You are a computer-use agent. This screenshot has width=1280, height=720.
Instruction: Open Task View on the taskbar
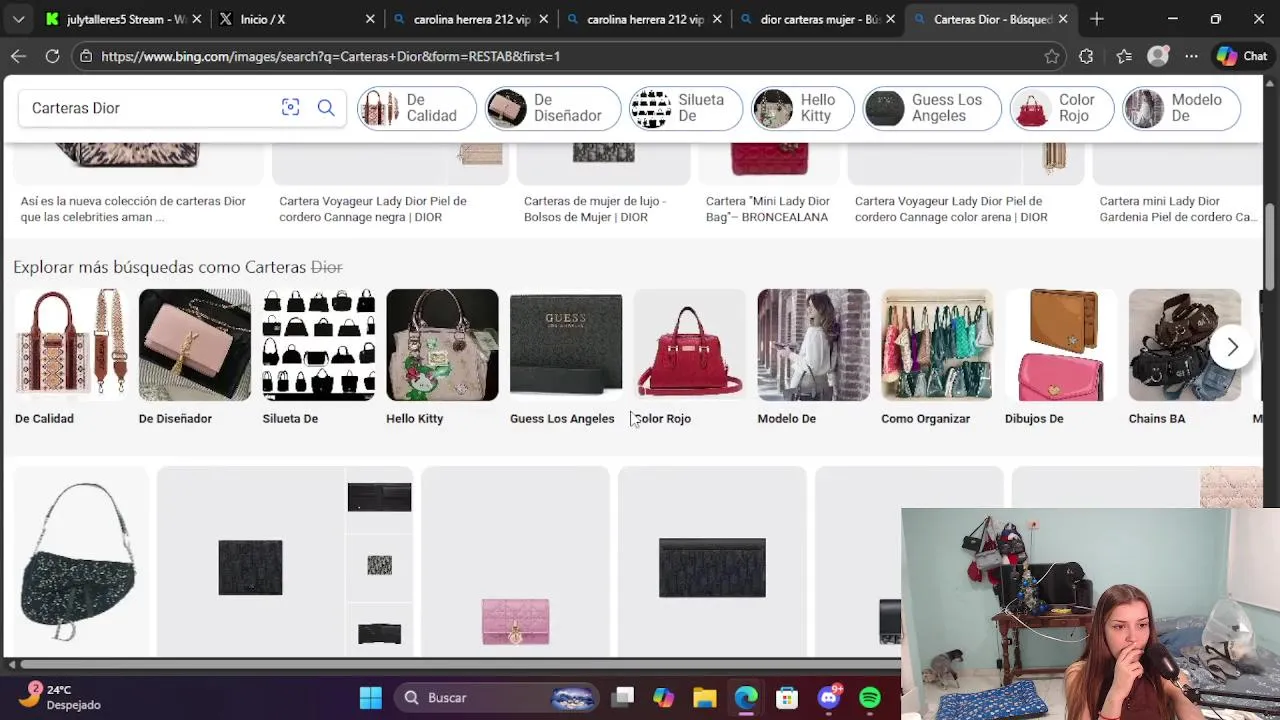(x=623, y=698)
